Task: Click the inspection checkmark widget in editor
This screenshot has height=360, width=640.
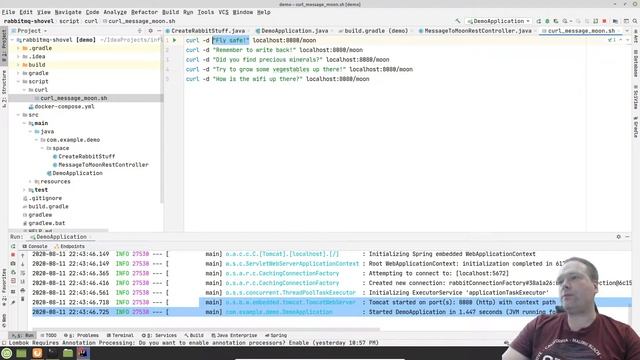Action: point(611,40)
